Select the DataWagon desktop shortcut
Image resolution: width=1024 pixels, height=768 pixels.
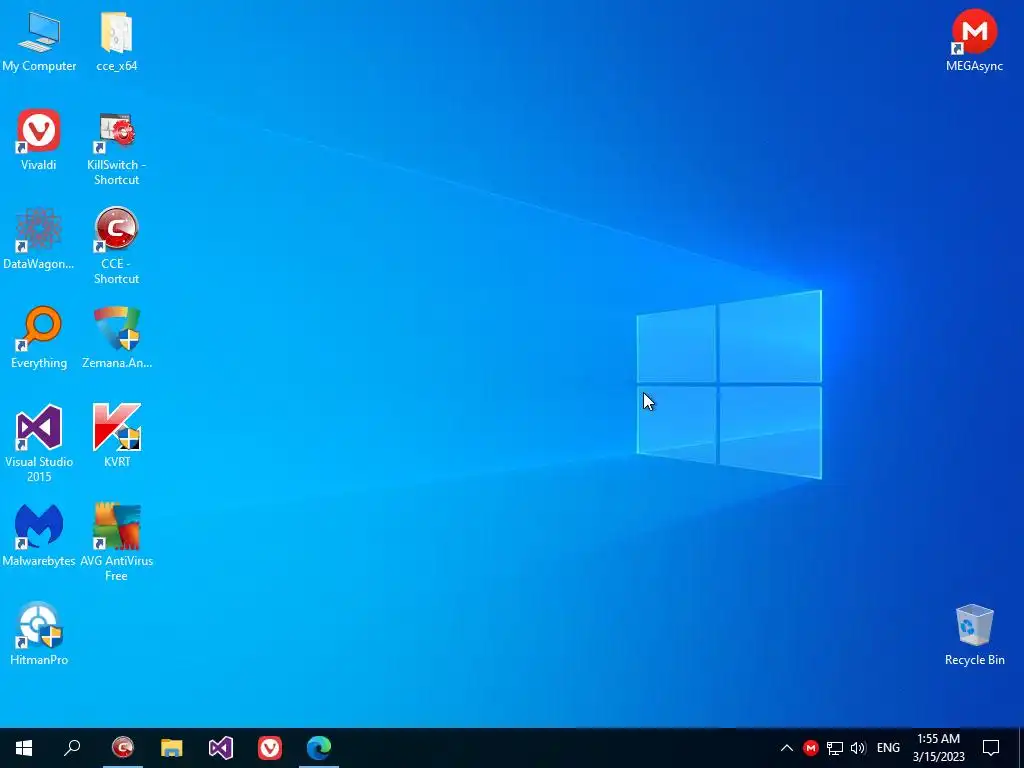click(x=39, y=238)
